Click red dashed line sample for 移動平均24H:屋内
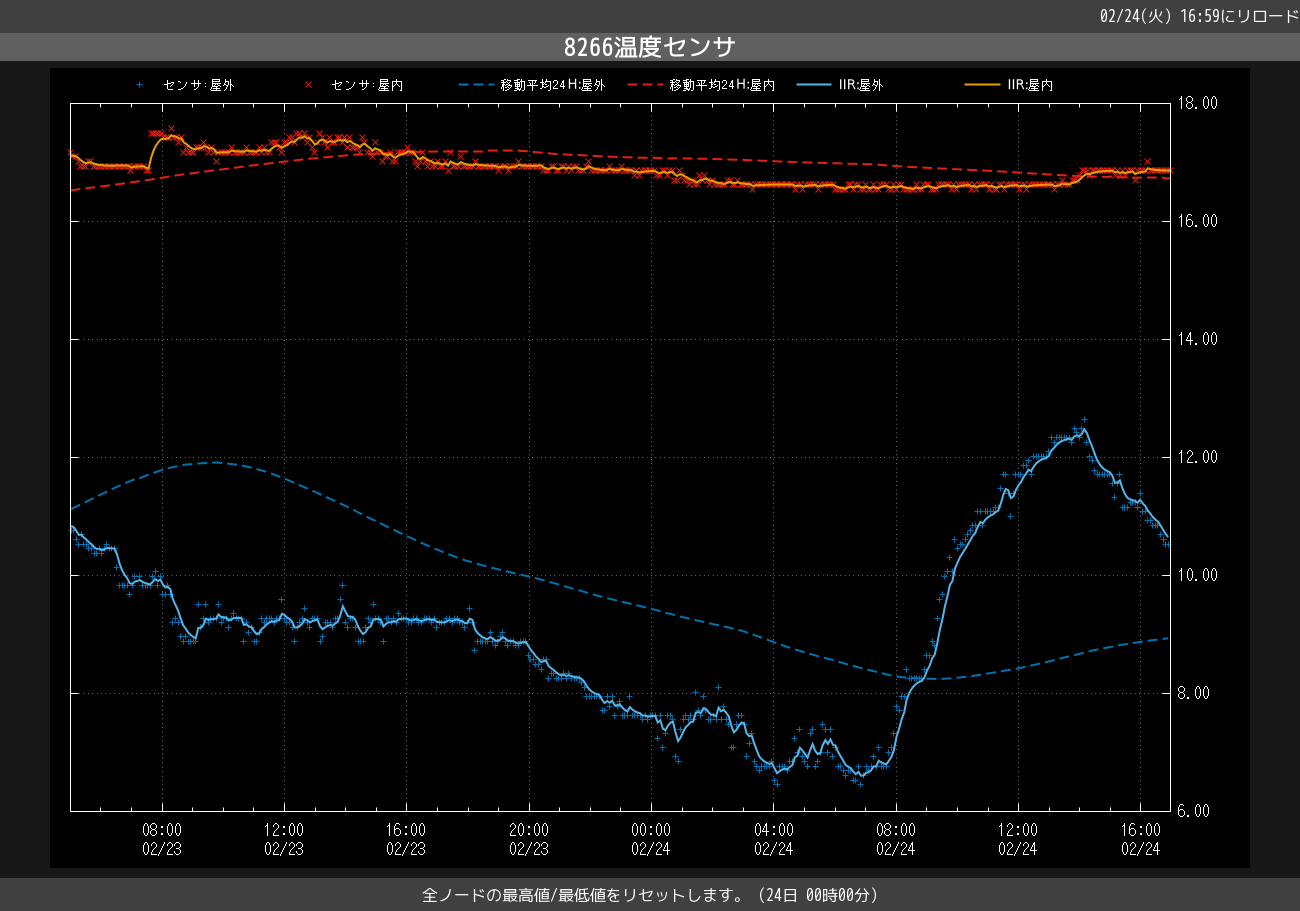Image resolution: width=1300 pixels, height=911 pixels. coord(646,85)
